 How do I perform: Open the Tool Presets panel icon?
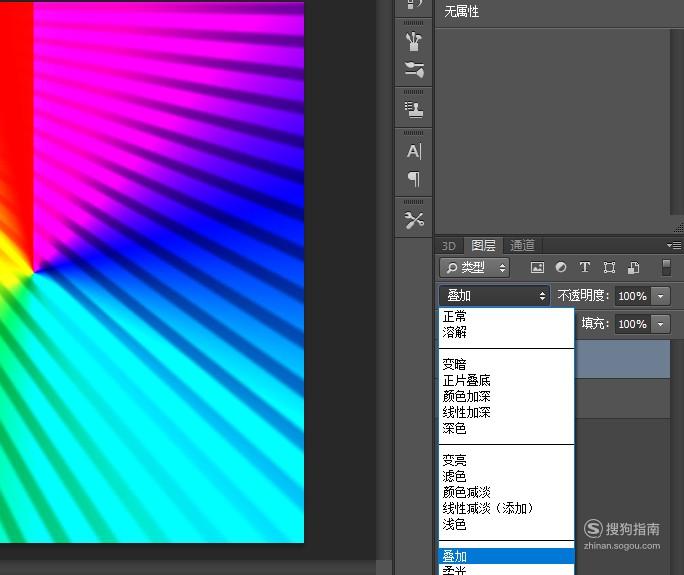tap(414, 220)
